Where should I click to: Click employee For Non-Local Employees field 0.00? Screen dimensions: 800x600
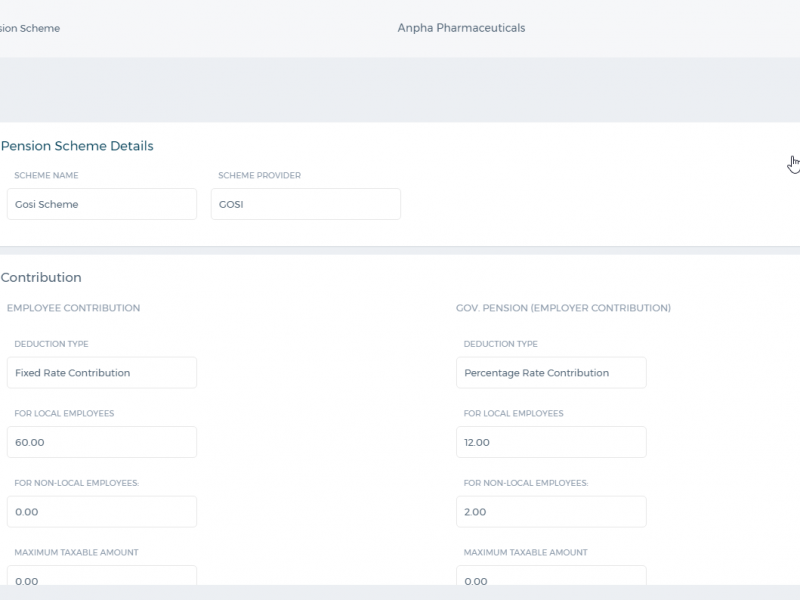pyautogui.click(x=102, y=511)
